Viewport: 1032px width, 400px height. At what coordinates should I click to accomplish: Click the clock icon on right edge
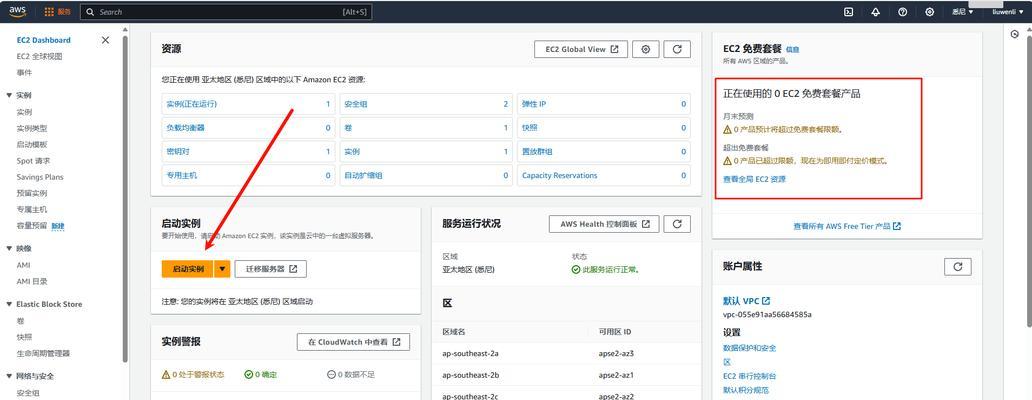[1015, 34]
